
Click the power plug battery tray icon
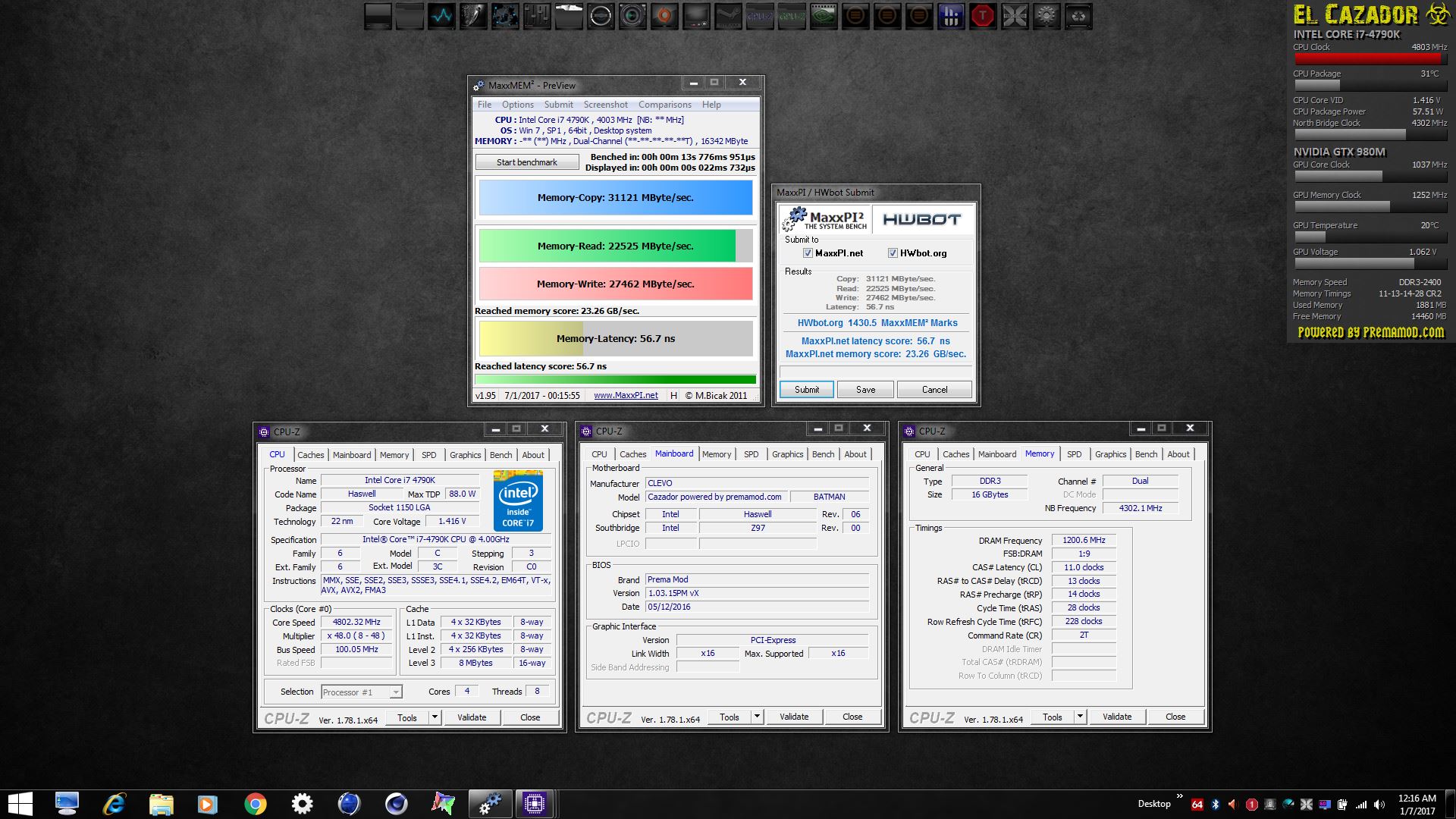pyautogui.click(x=1343, y=805)
